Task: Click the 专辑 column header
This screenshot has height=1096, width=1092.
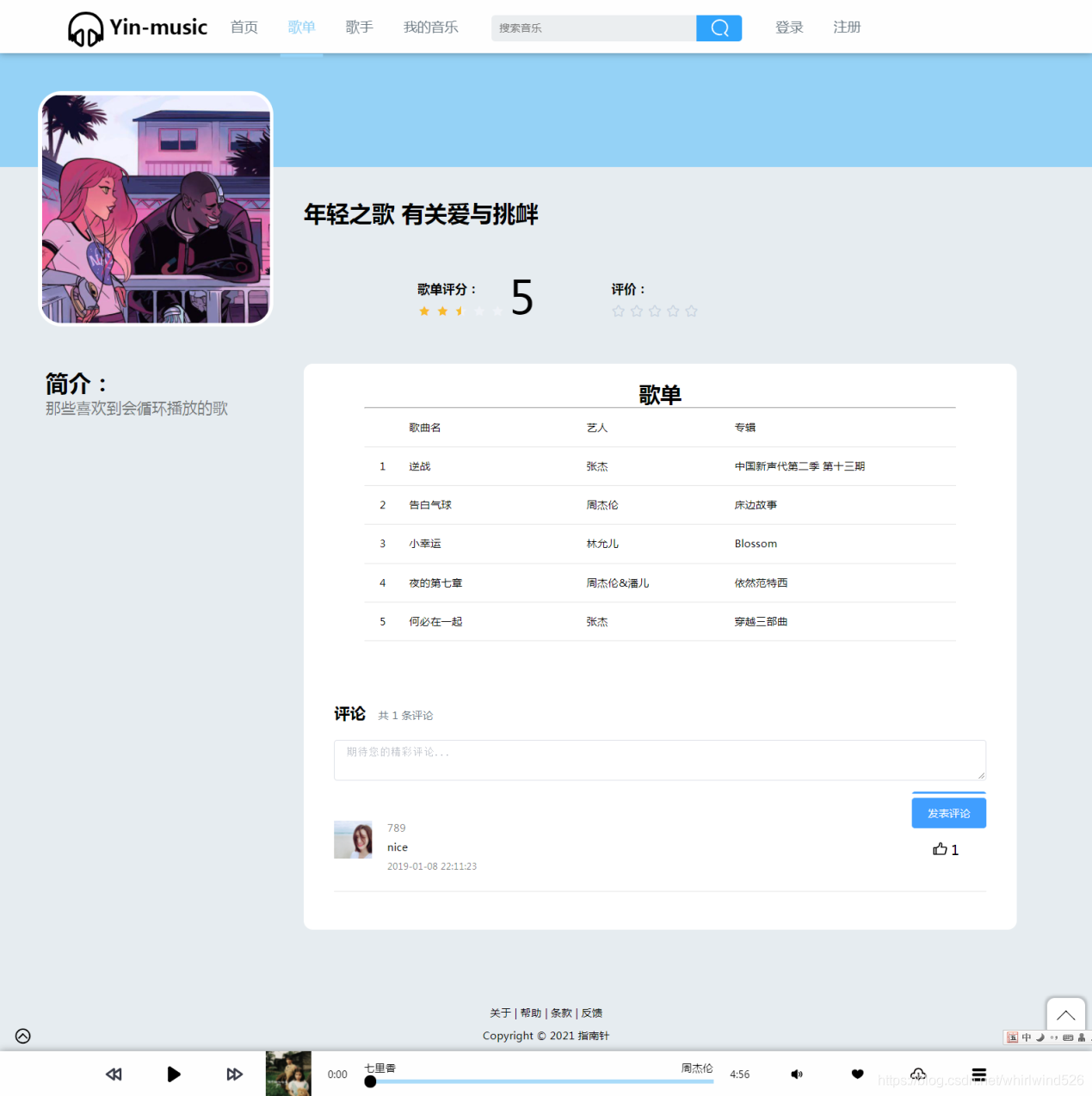Action: pyautogui.click(x=745, y=428)
